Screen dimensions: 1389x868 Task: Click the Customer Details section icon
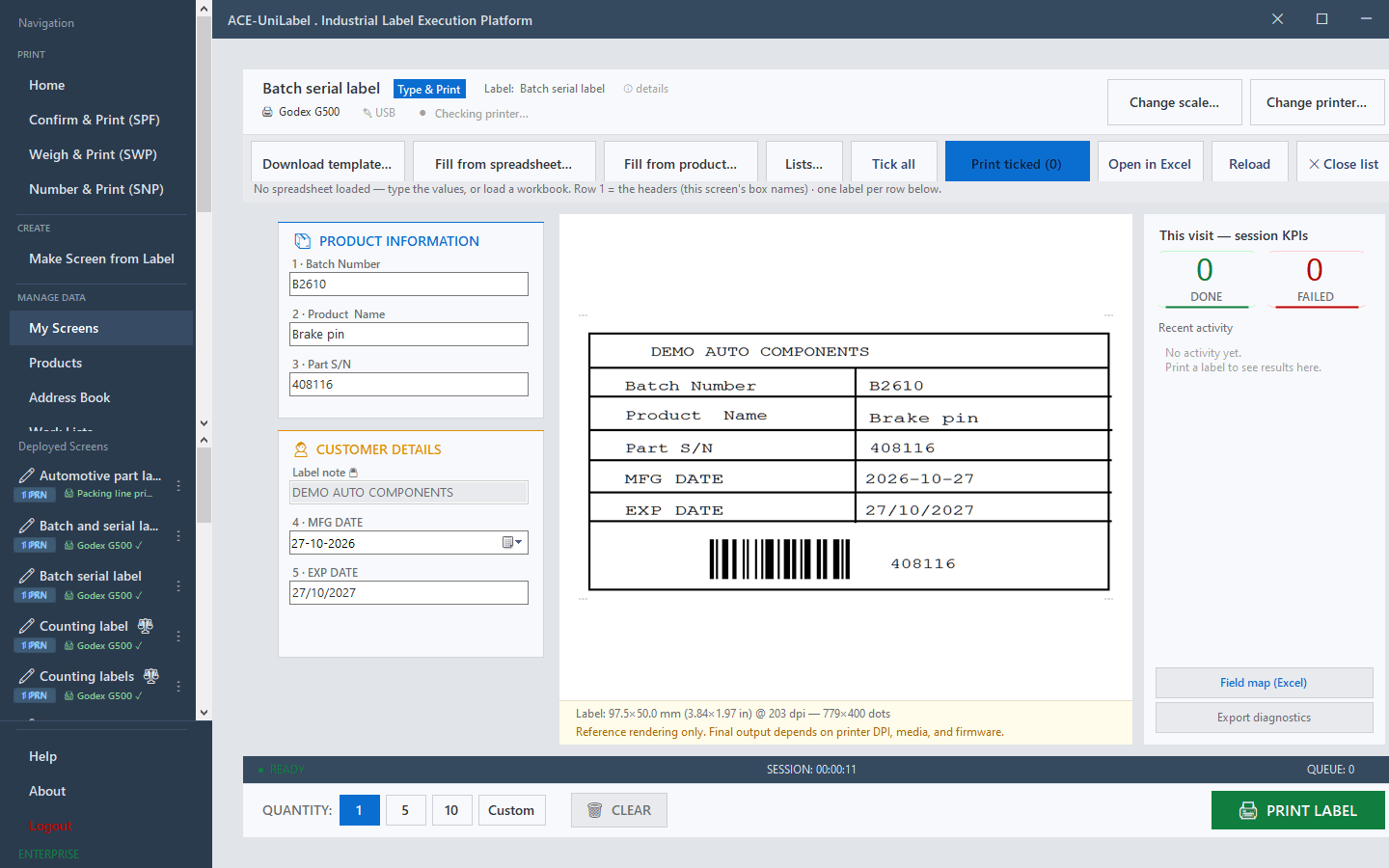(x=301, y=449)
